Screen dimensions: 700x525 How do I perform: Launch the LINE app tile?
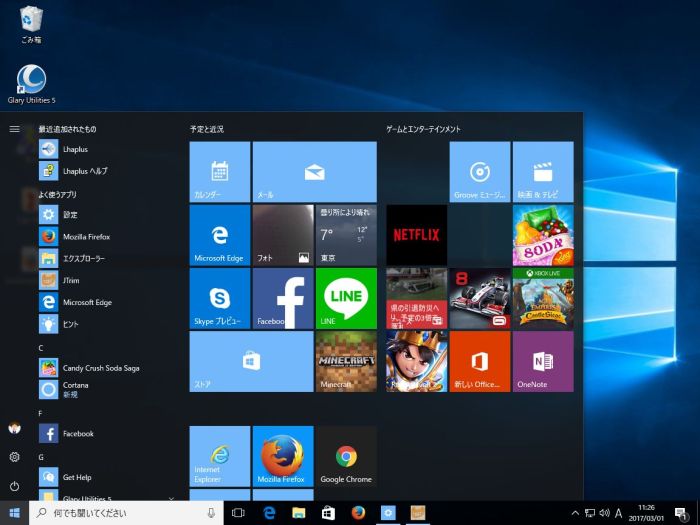(x=346, y=298)
